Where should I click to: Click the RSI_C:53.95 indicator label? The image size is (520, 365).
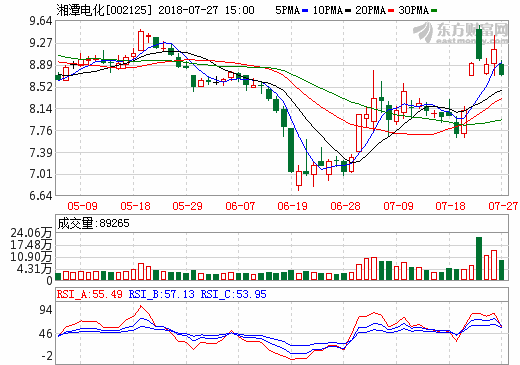pyautogui.click(x=233, y=294)
